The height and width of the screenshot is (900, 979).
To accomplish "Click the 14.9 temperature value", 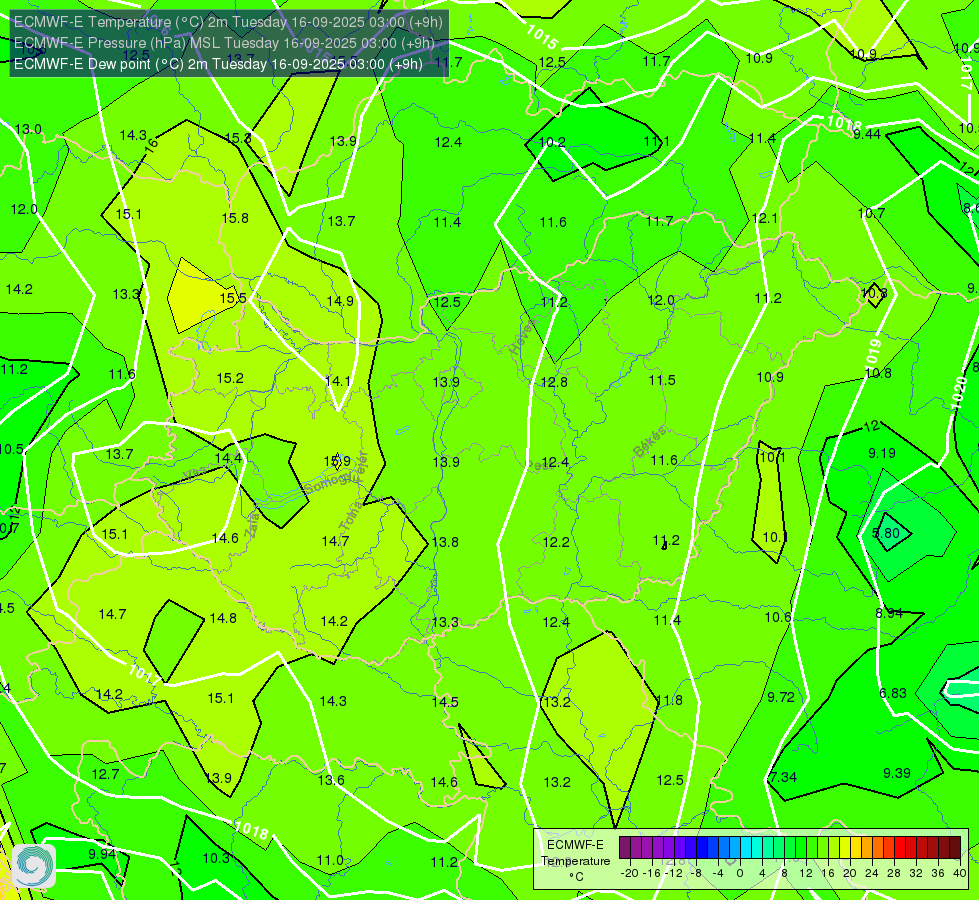I will 340,301.
